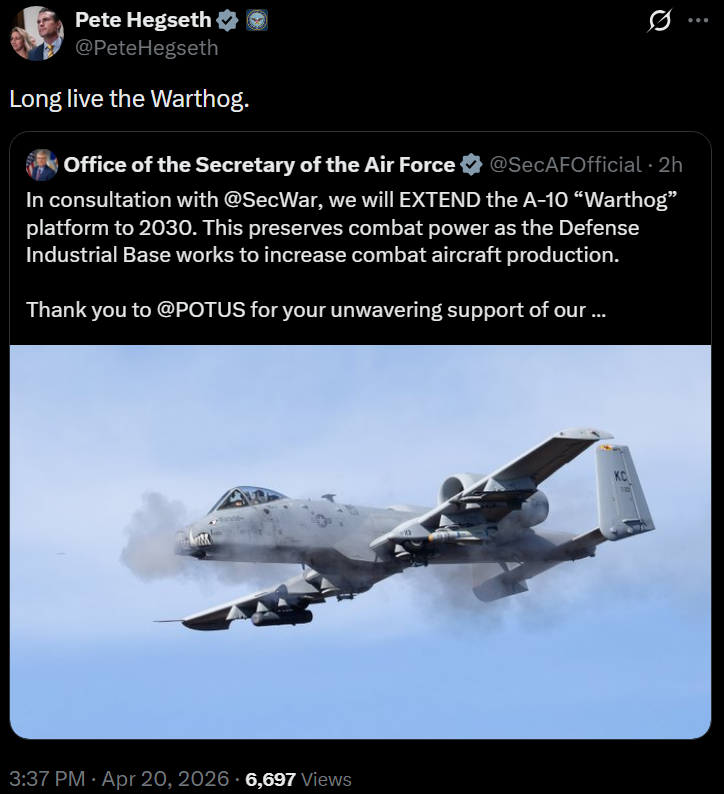Open the A-10 Warthog aircraft photo
The height and width of the screenshot is (794, 724).
[x=361, y=541]
